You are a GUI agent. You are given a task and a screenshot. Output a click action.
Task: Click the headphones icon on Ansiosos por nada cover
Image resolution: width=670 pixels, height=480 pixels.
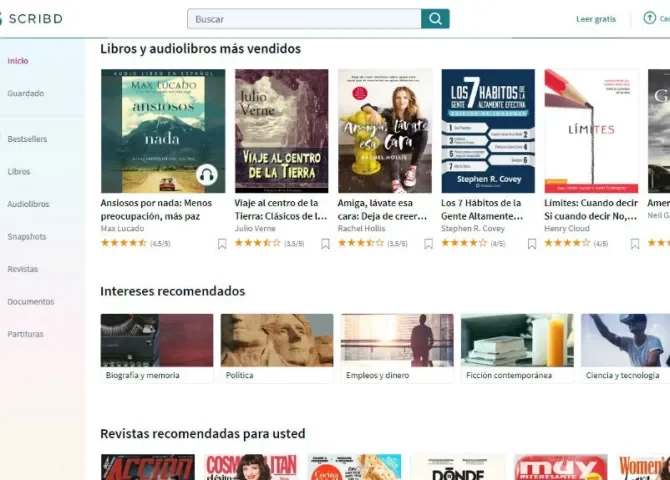coord(207,174)
